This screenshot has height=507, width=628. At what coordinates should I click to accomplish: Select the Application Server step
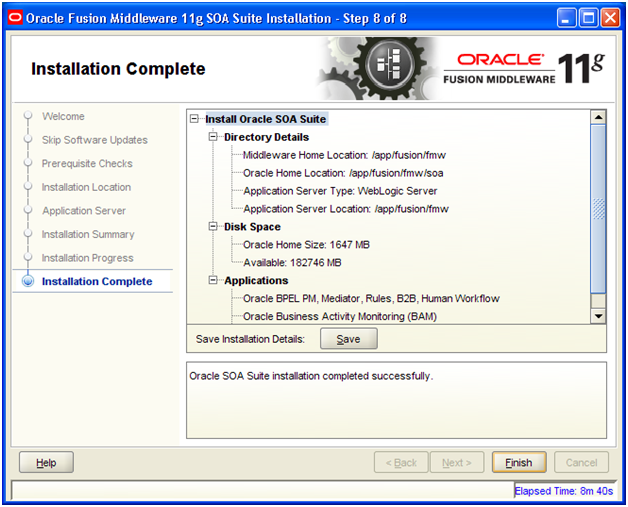84,211
